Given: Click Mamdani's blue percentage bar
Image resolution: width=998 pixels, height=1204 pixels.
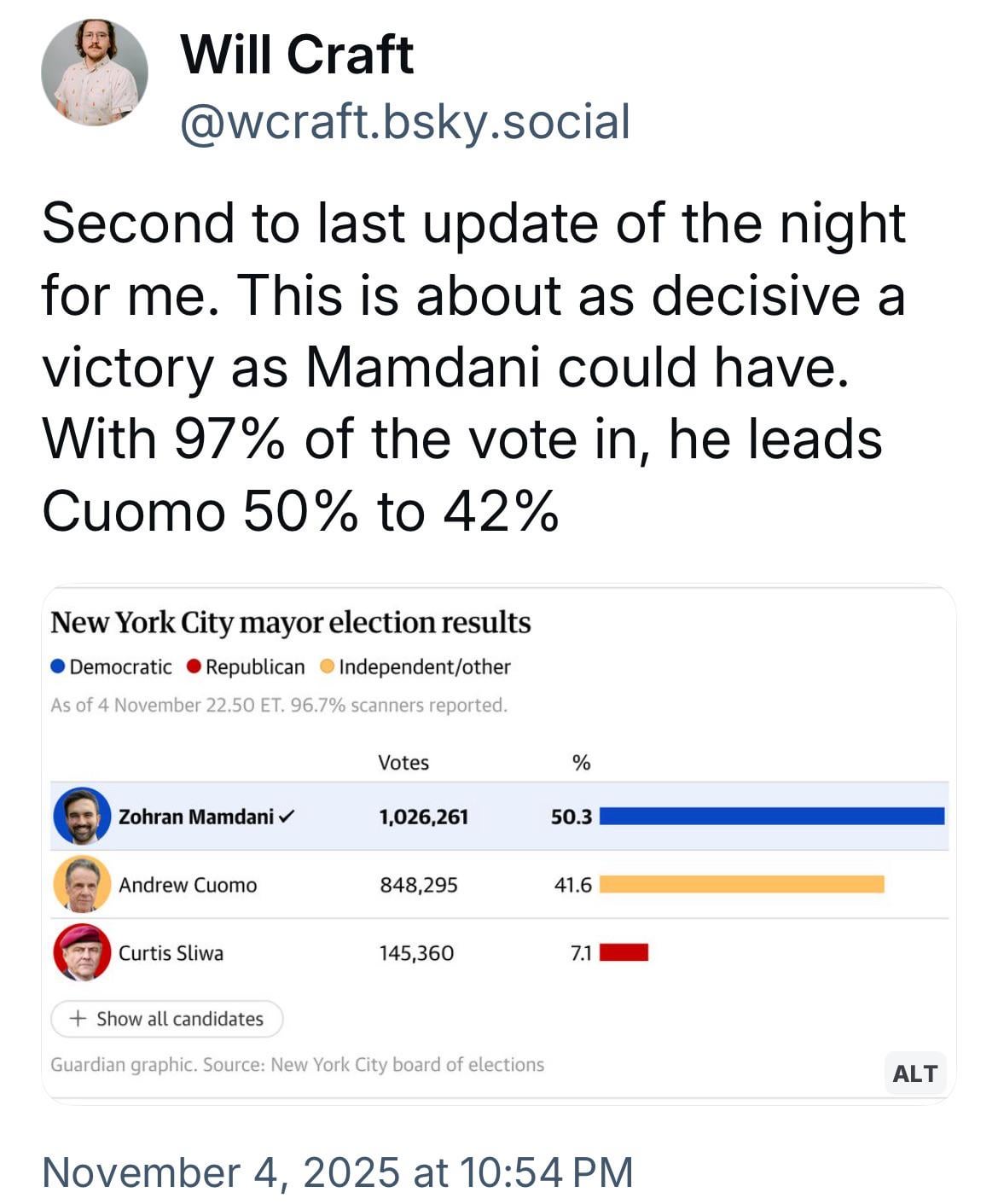Looking at the screenshot, I should point(772,817).
